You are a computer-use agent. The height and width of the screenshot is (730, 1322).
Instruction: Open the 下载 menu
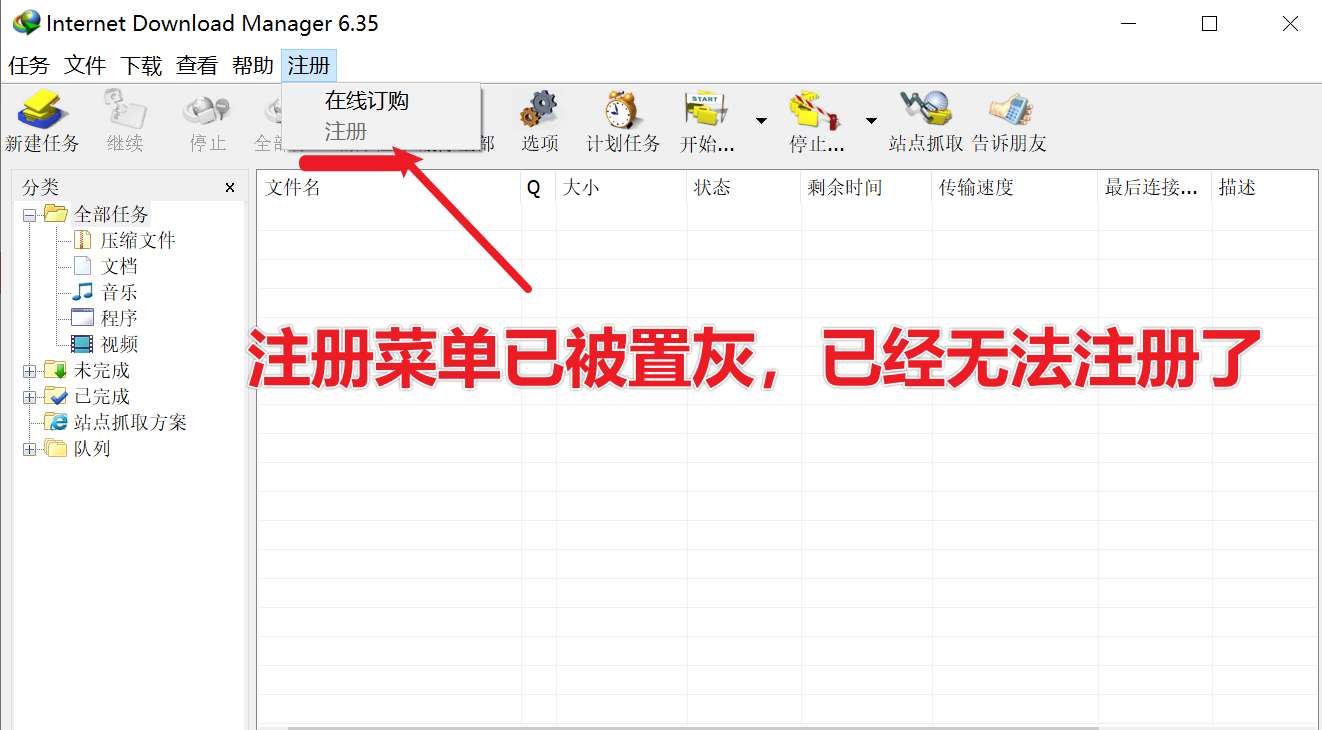[x=140, y=65]
